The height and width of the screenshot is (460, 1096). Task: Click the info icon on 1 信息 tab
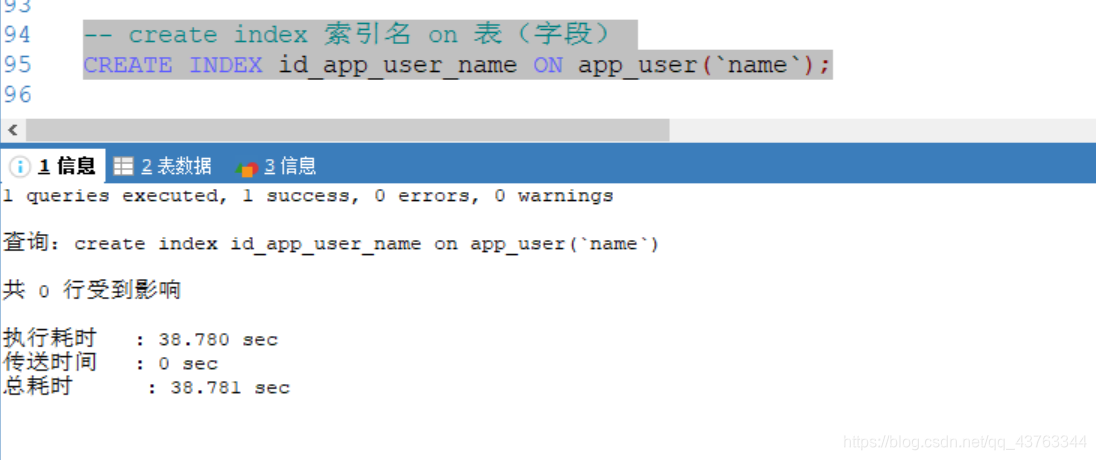(20, 166)
